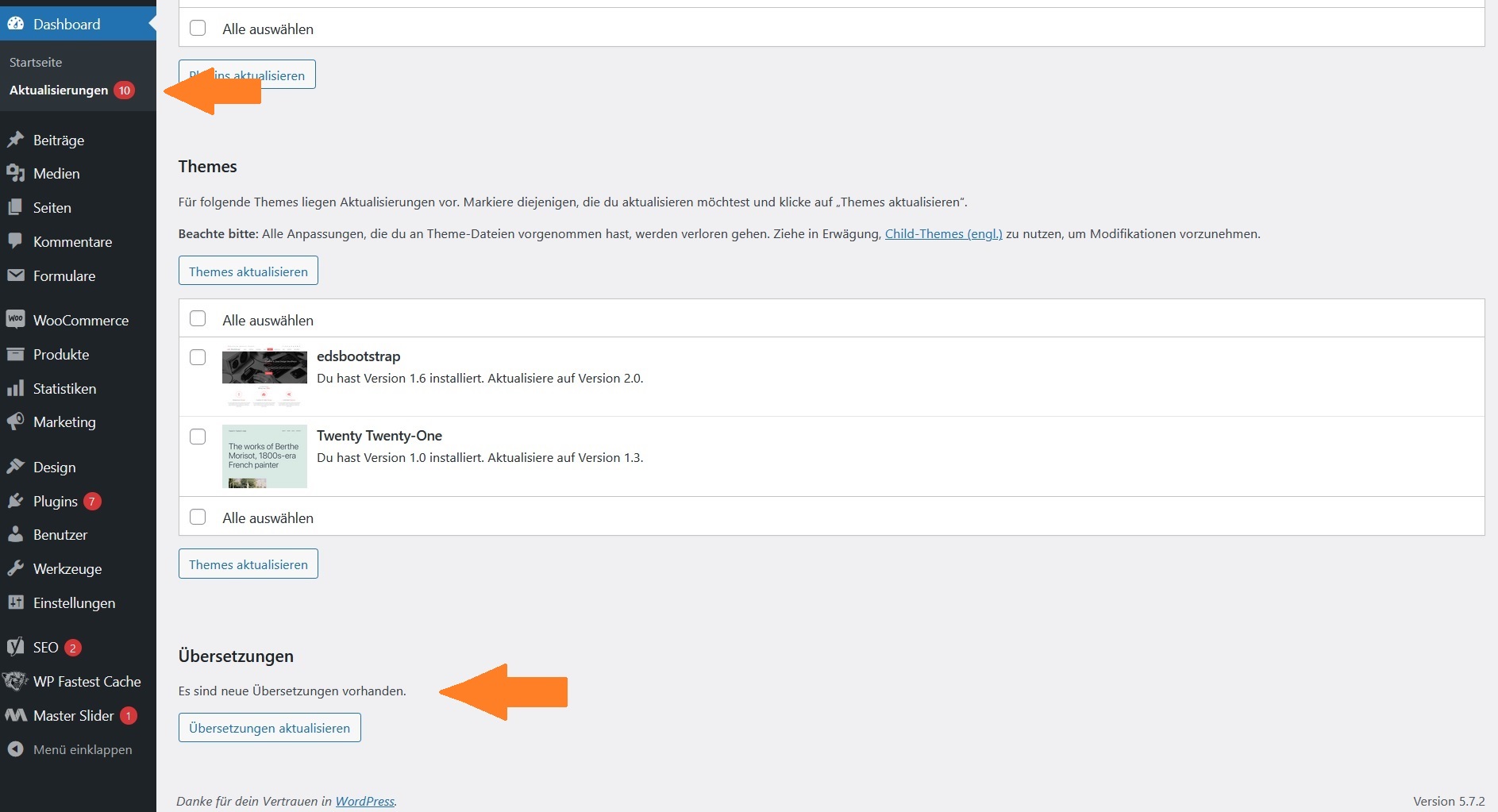Open the Plugins menu
The image size is (1498, 812).
click(78, 501)
